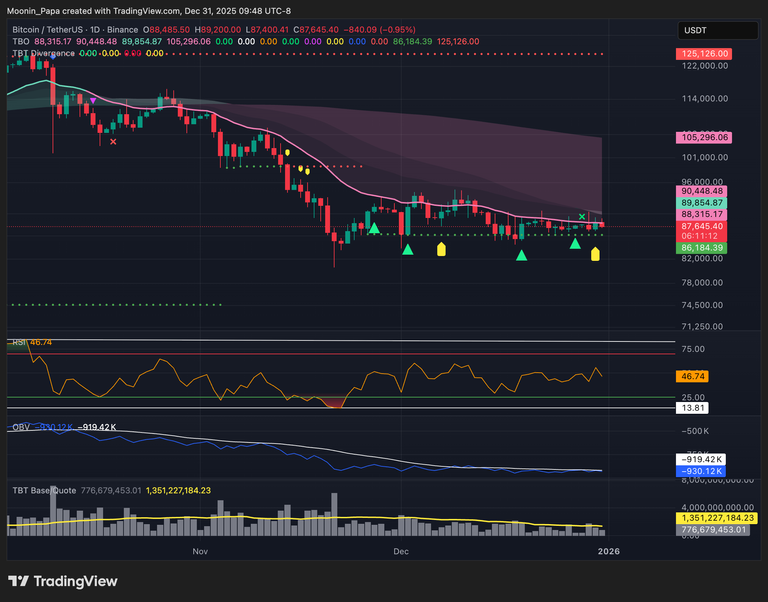This screenshot has width=768, height=602.
Task: Click the OBV indicator legend label
Action: [20, 427]
